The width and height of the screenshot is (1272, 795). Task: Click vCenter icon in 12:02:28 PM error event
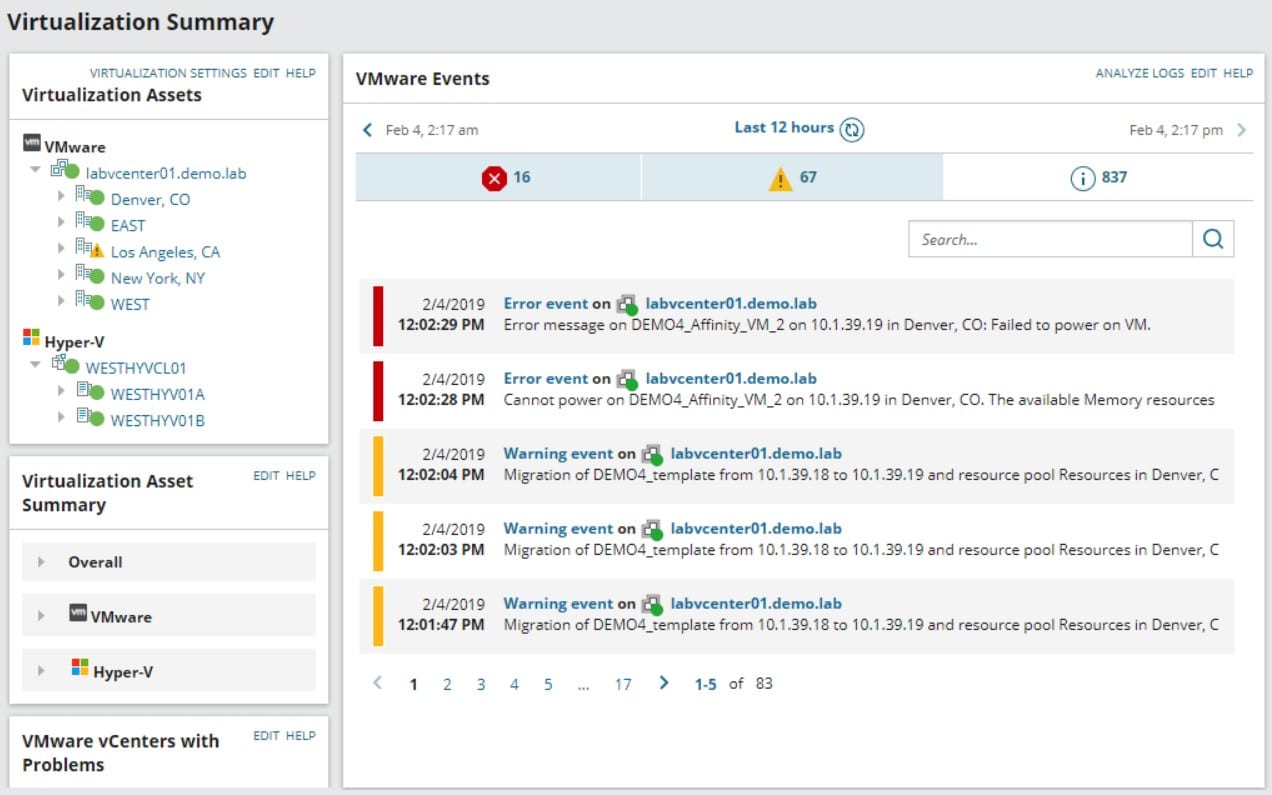click(x=627, y=379)
